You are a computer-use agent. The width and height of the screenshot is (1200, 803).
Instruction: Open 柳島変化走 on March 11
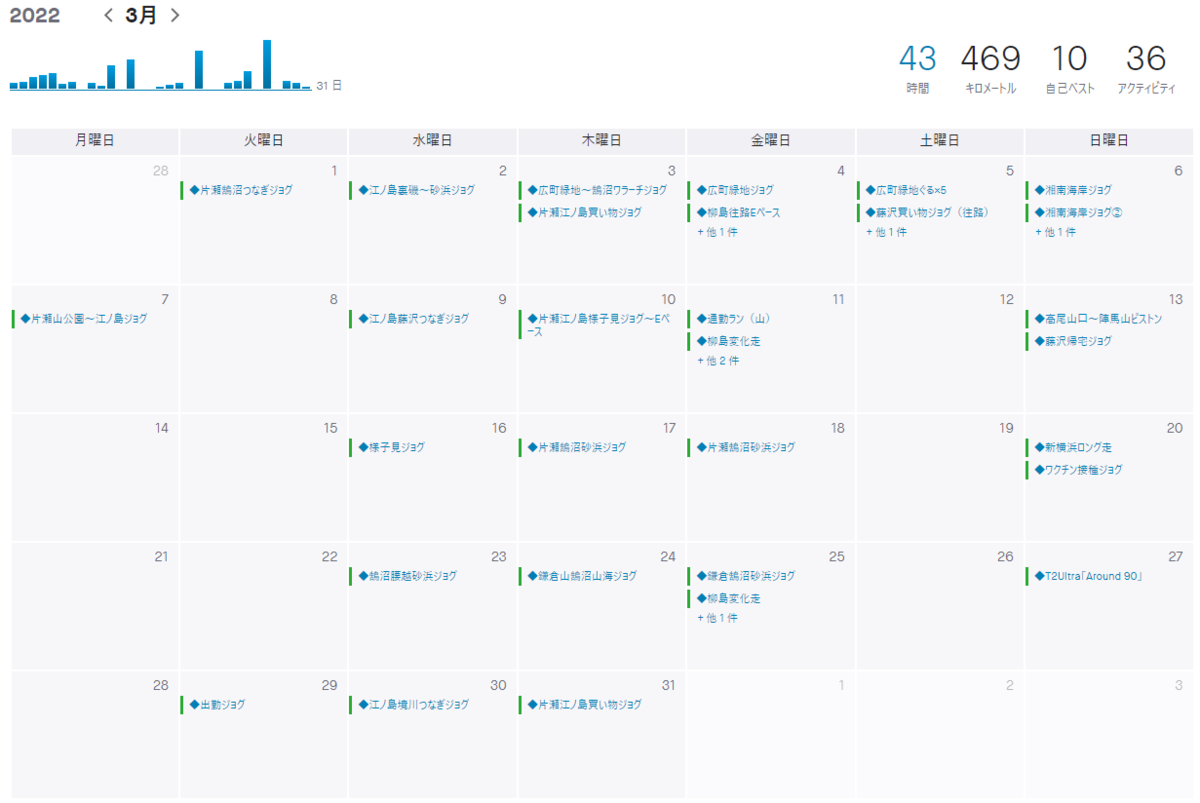pyautogui.click(x=728, y=342)
